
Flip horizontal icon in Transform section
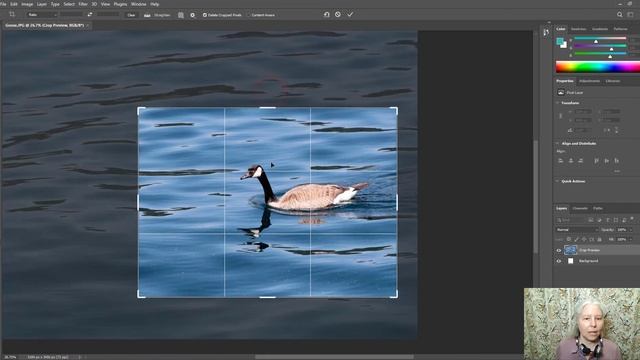tap(607, 130)
